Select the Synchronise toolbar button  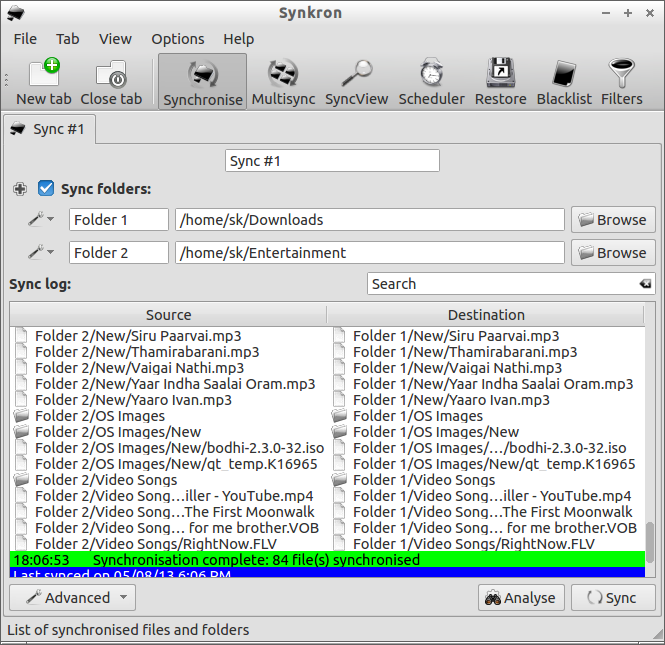pos(203,81)
